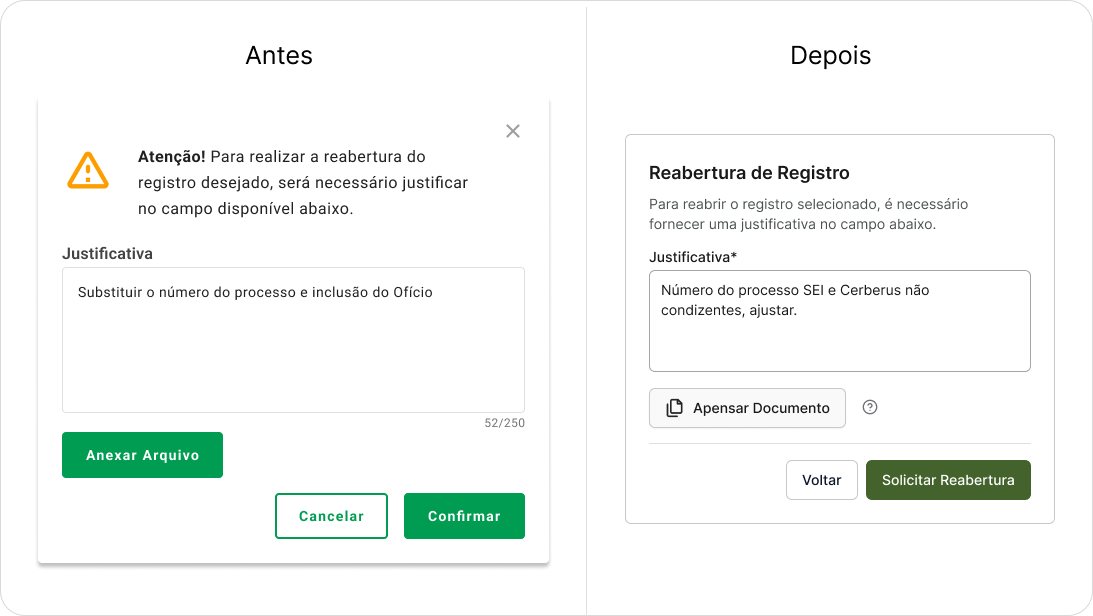Screen dimensions: 1093x616
Task: Click the document icon inside Apensar Documento
Action: [675, 408]
